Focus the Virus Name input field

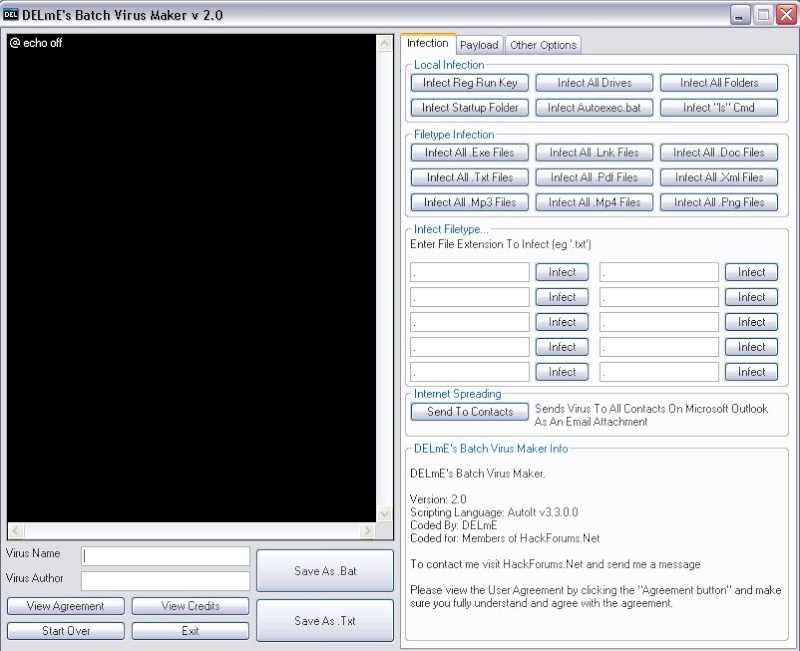tap(165, 556)
